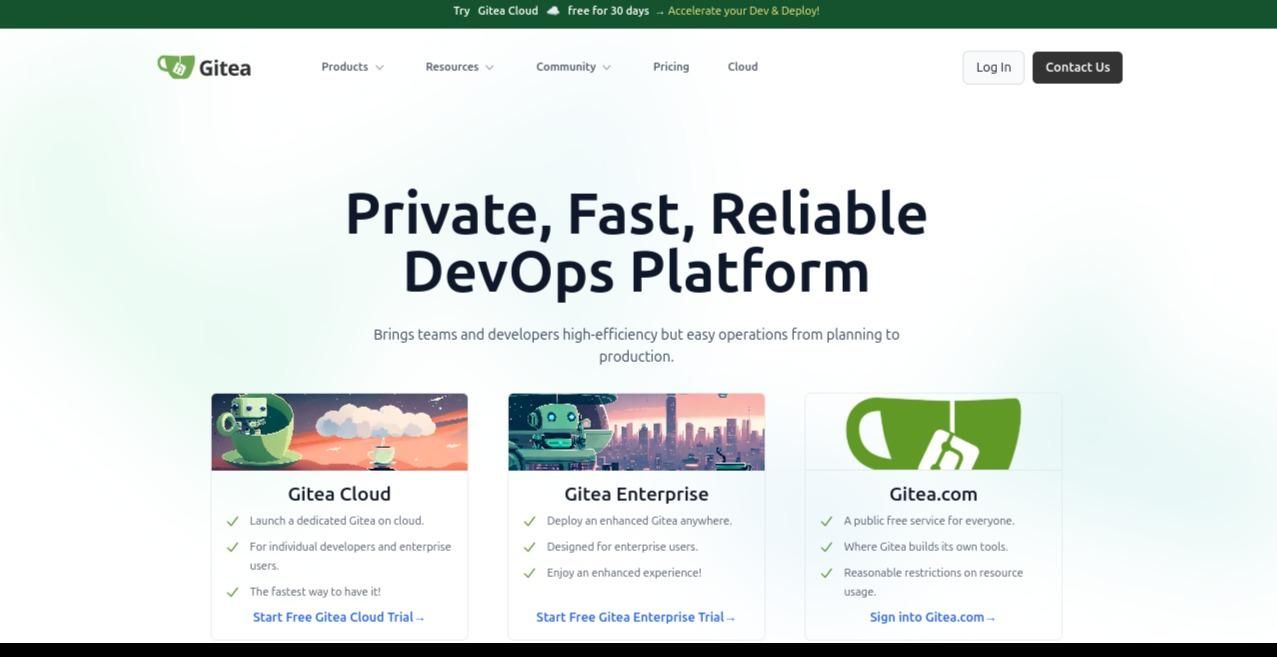This screenshot has height=657, width=1277.
Task: Click checkmark beside 'The fastest way to have it!'
Action: [233, 592]
